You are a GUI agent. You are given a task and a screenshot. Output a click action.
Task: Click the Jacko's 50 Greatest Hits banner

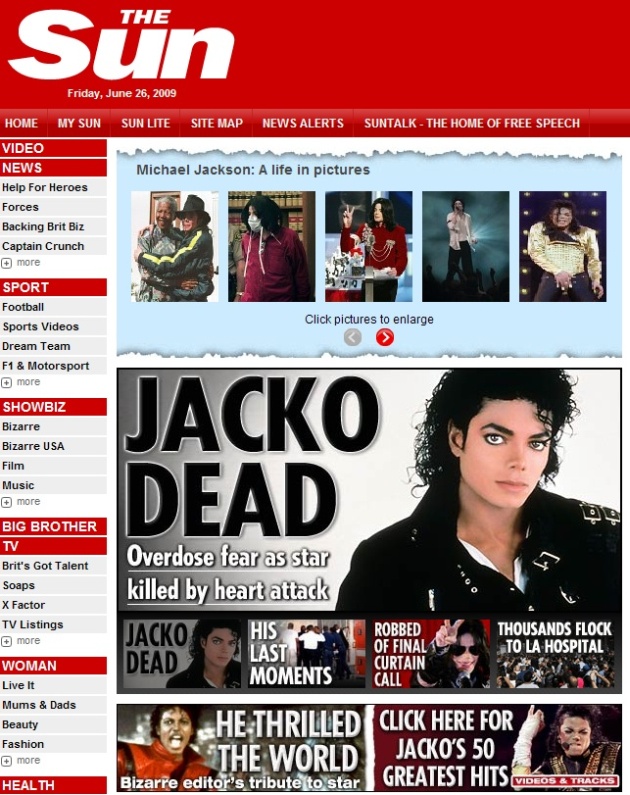point(497,748)
